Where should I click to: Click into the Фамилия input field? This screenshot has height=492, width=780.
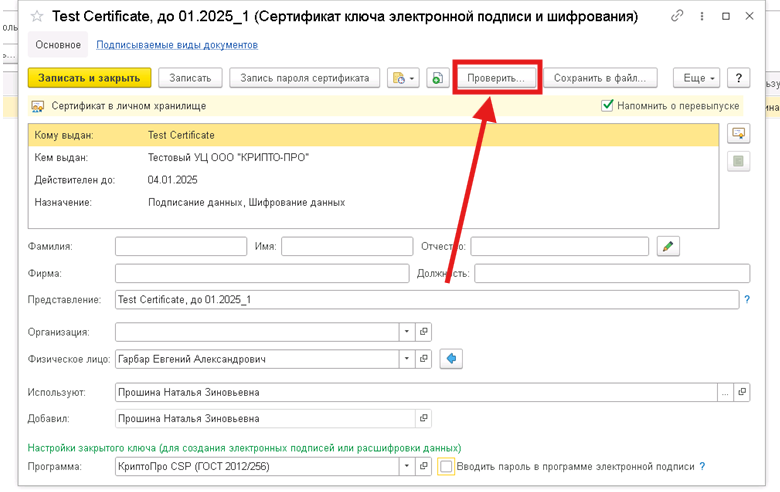tap(180, 246)
